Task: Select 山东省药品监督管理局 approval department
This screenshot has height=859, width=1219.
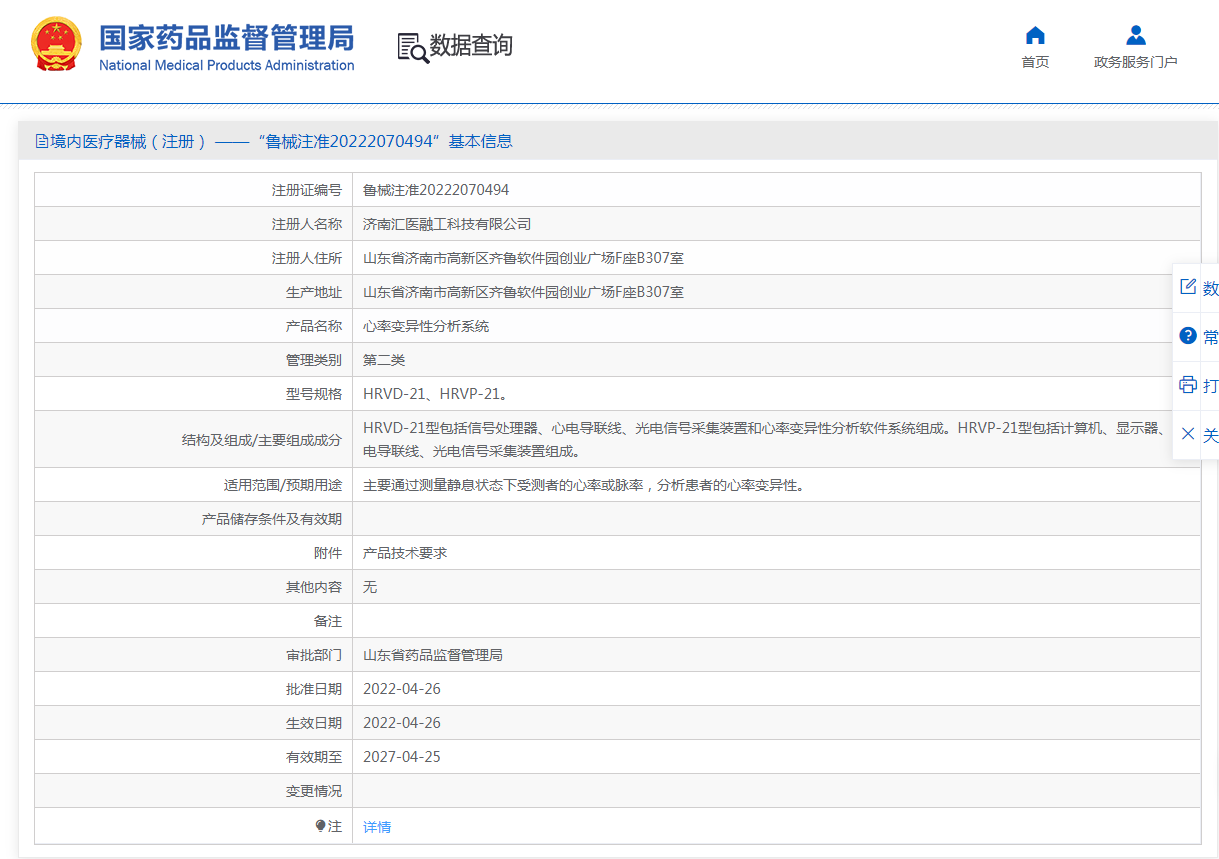Action: coord(433,655)
